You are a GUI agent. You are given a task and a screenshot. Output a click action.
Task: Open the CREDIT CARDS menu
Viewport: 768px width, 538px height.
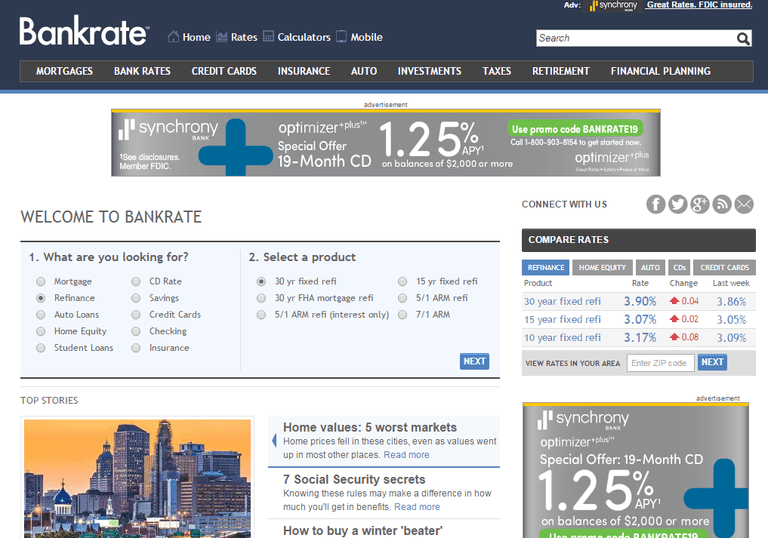click(224, 71)
